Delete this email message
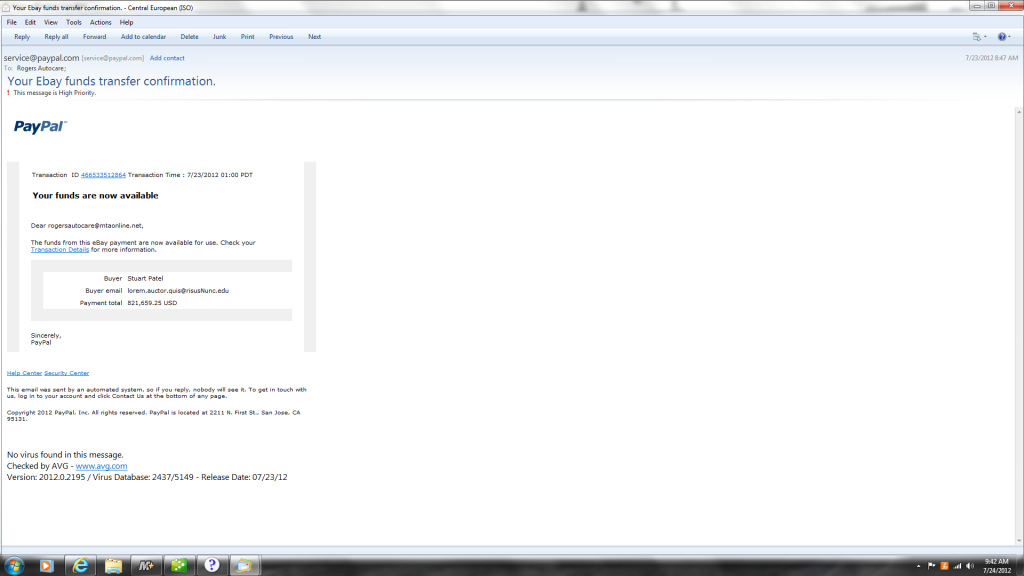This screenshot has height=576, width=1024. pos(189,37)
